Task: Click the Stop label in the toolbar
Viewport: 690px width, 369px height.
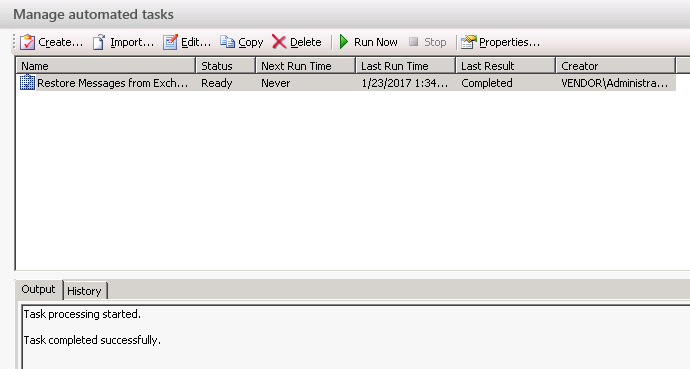Action: coord(435,42)
